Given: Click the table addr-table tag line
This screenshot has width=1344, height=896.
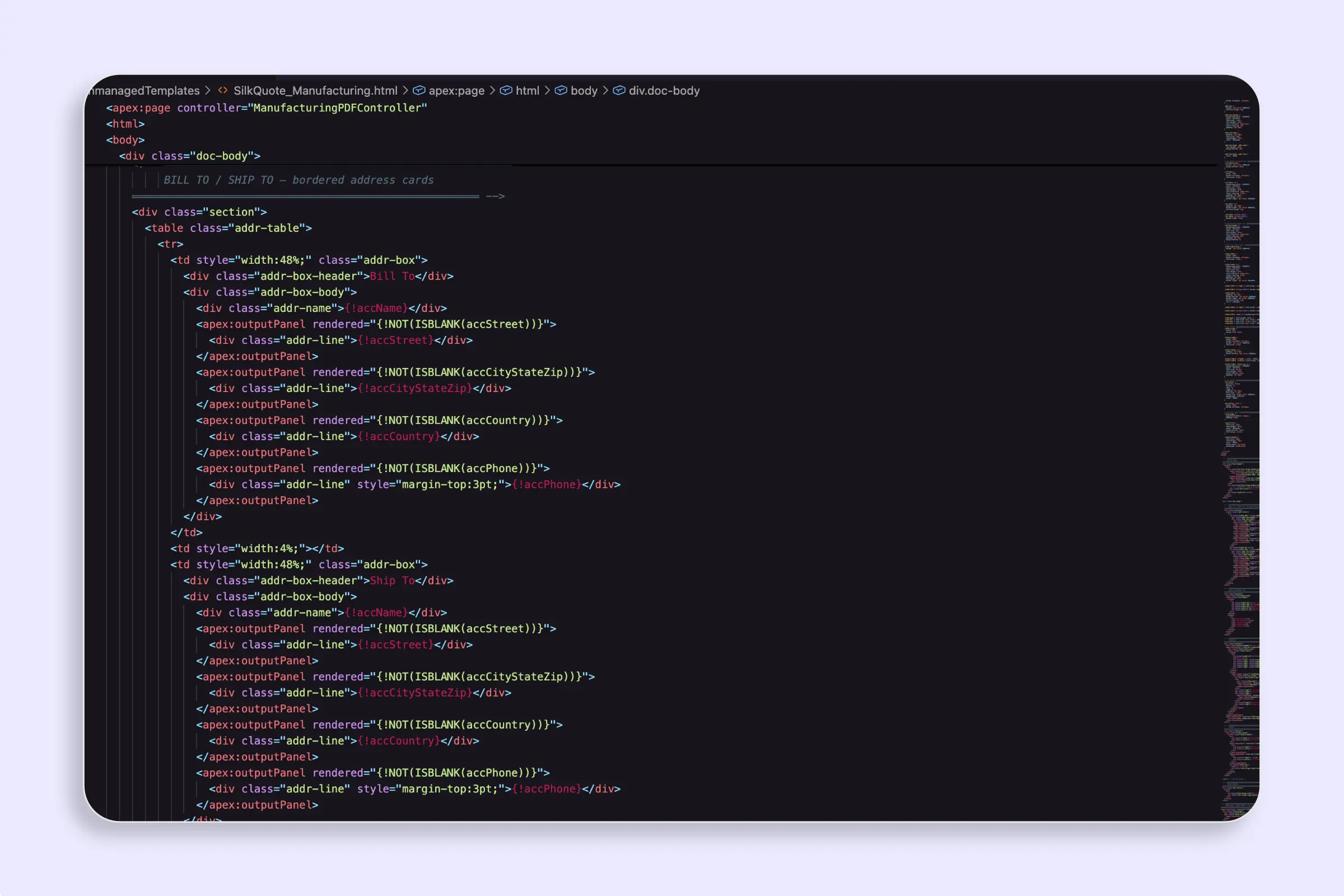Looking at the screenshot, I should 228,228.
